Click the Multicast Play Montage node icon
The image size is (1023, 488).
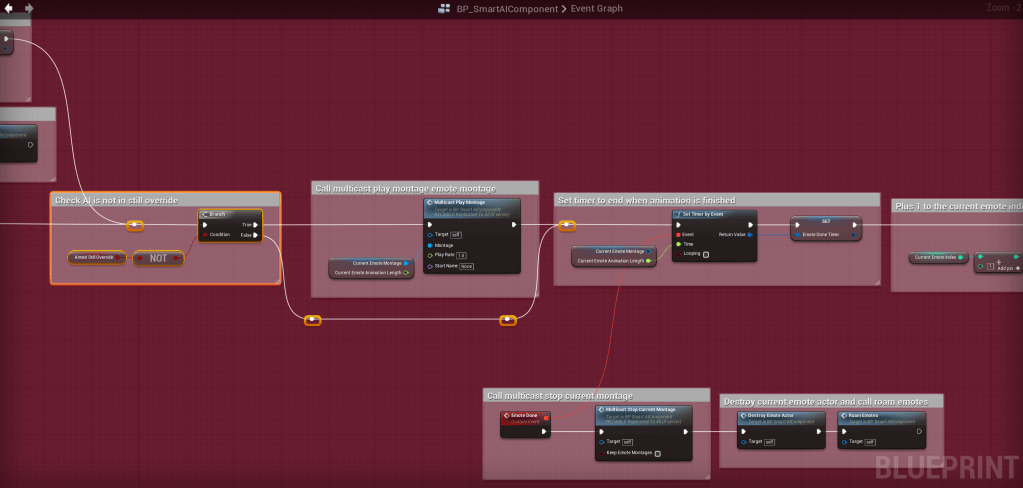tap(430, 202)
